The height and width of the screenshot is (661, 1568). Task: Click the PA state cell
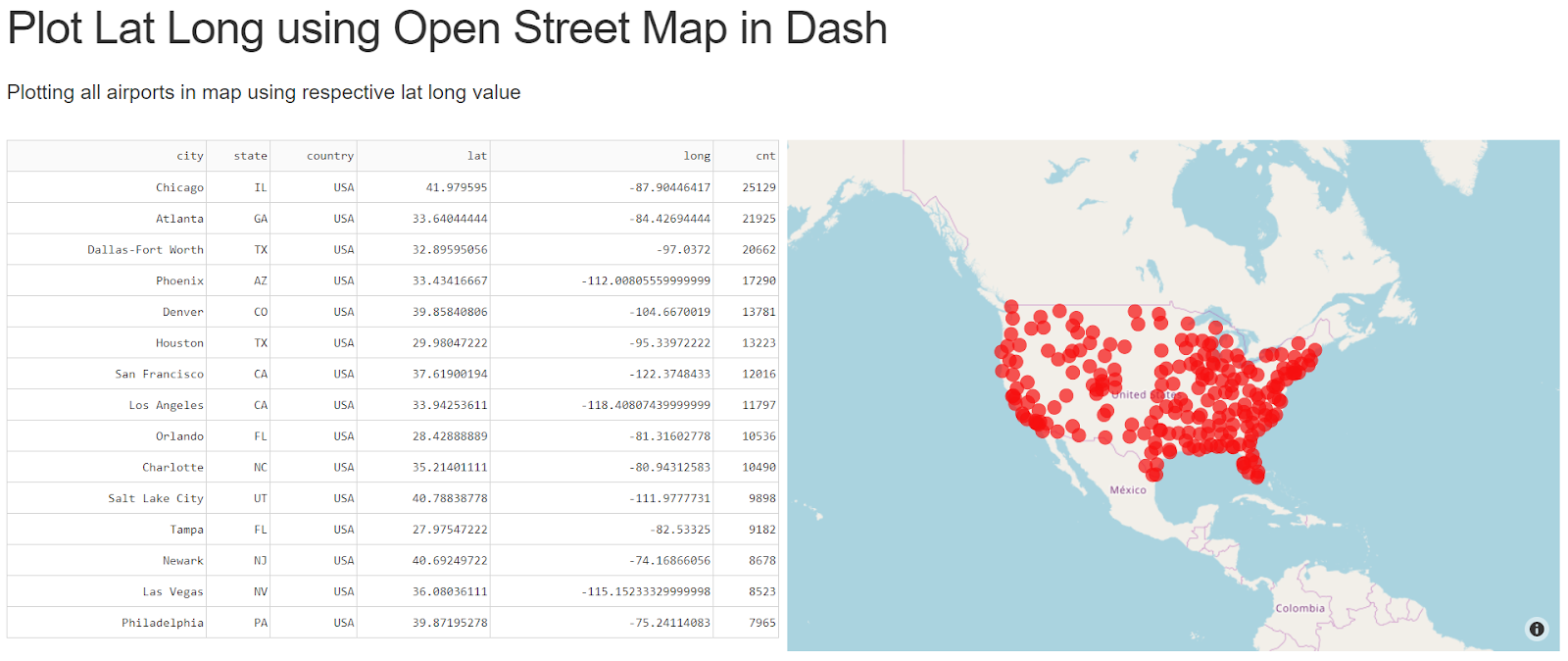[x=238, y=623]
